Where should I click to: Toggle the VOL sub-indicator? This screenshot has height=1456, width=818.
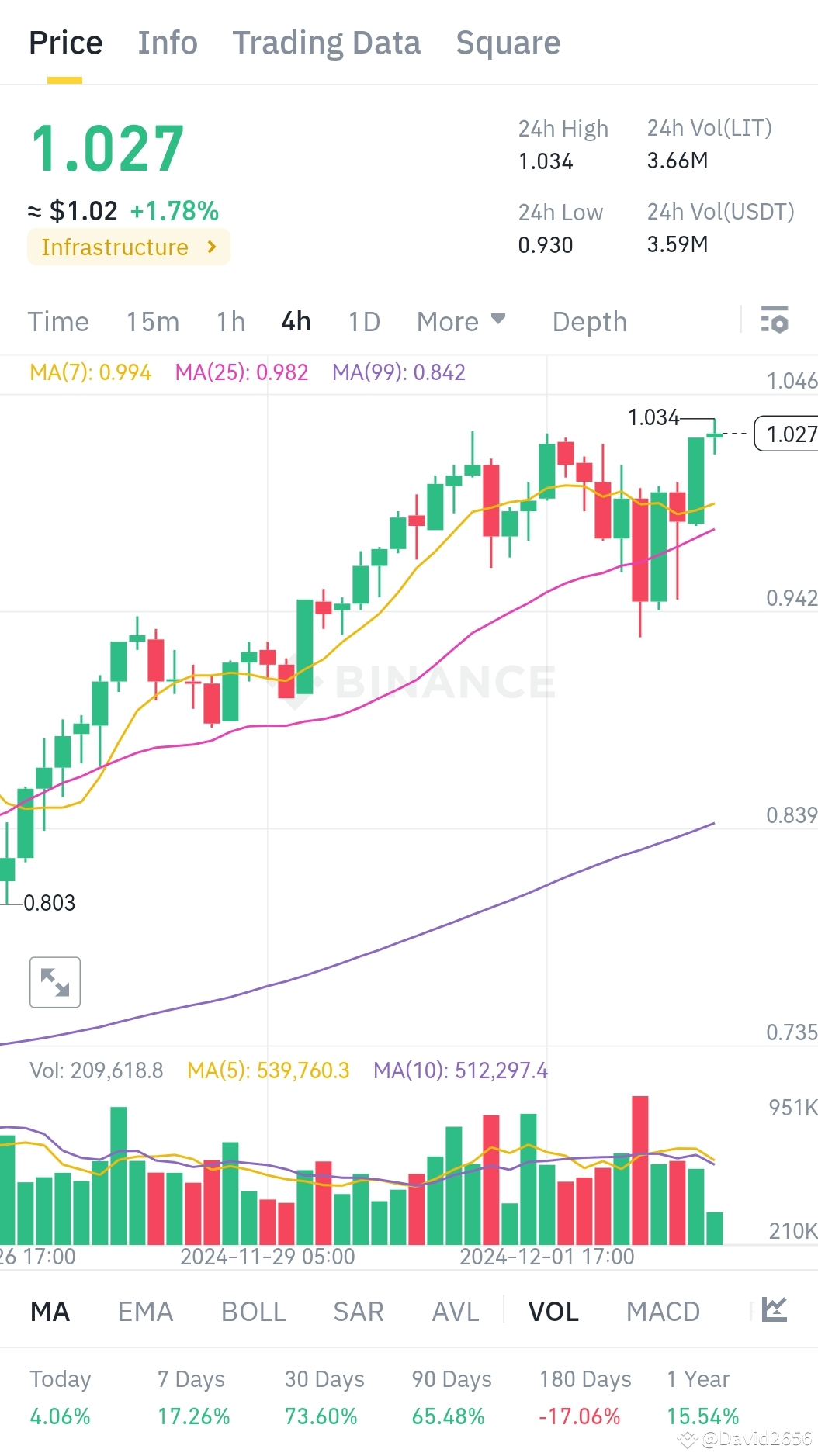[x=553, y=1312]
